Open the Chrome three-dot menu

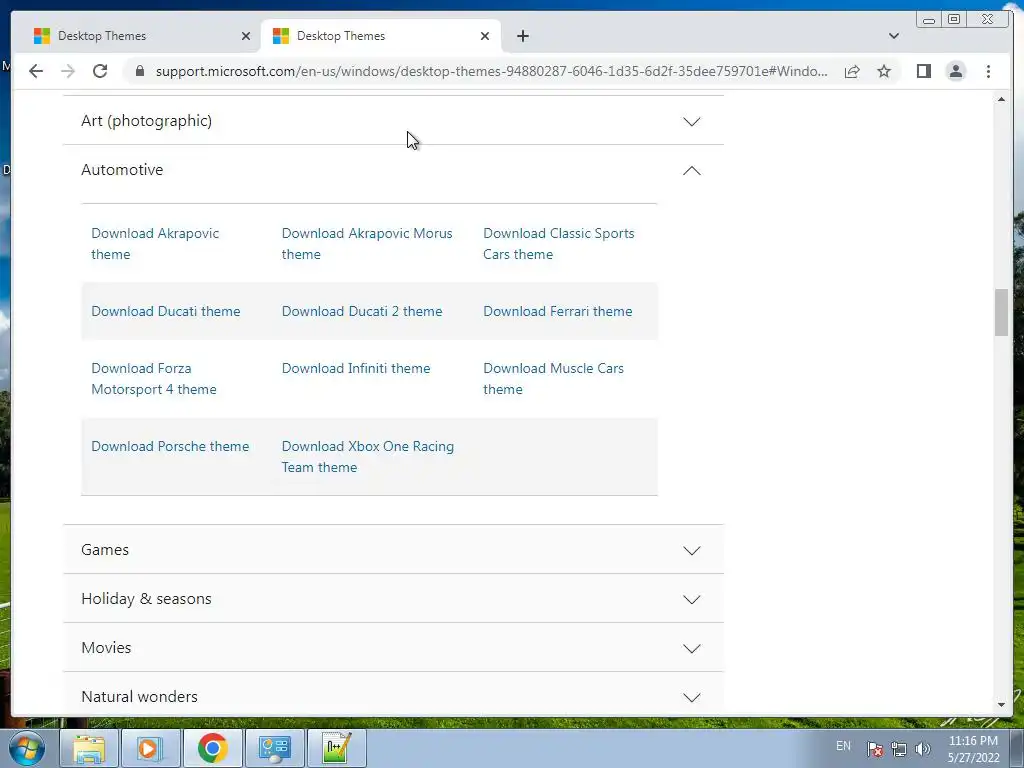click(988, 71)
